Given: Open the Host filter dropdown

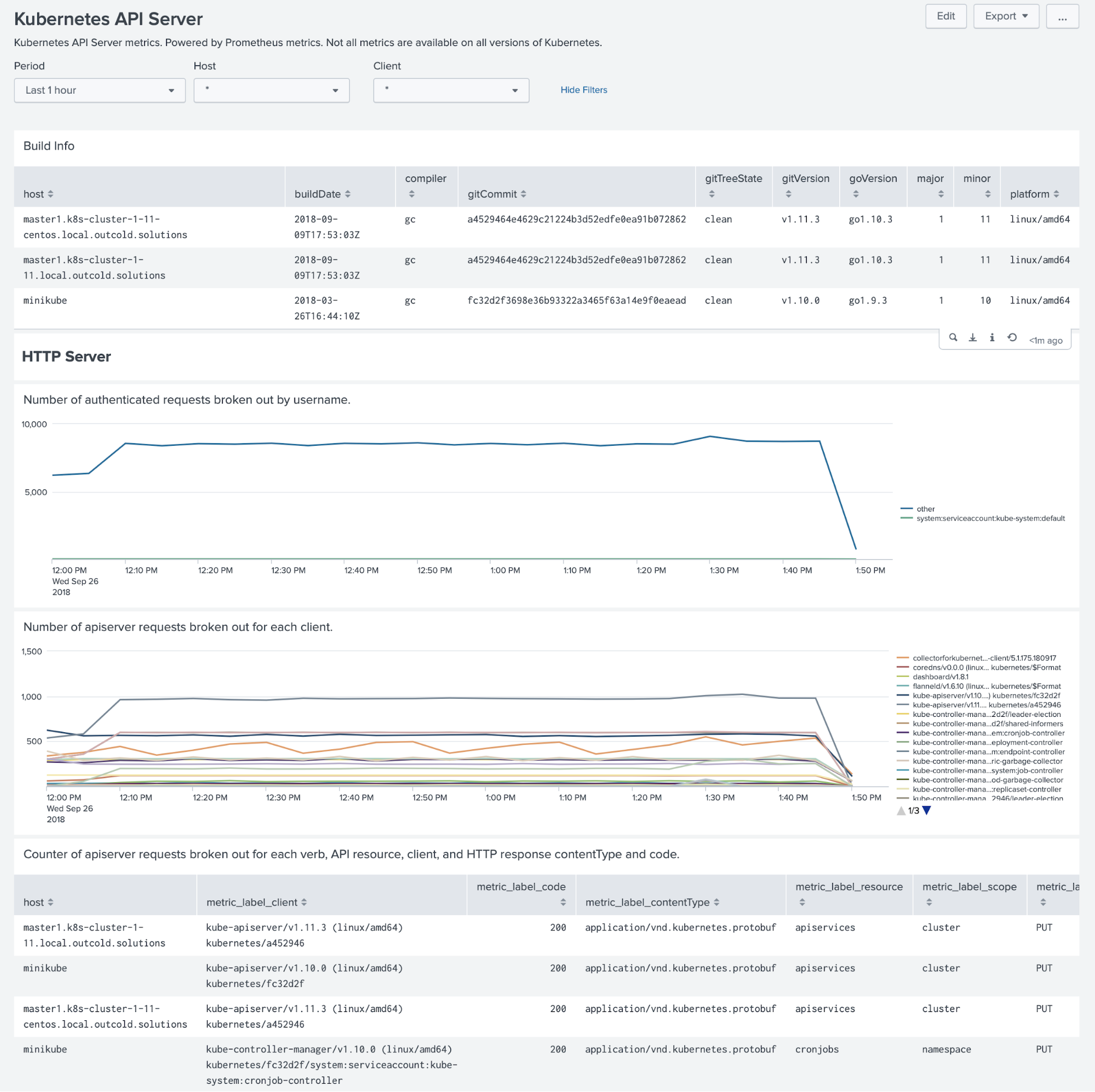Looking at the screenshot, I should (x=272, y=91).
